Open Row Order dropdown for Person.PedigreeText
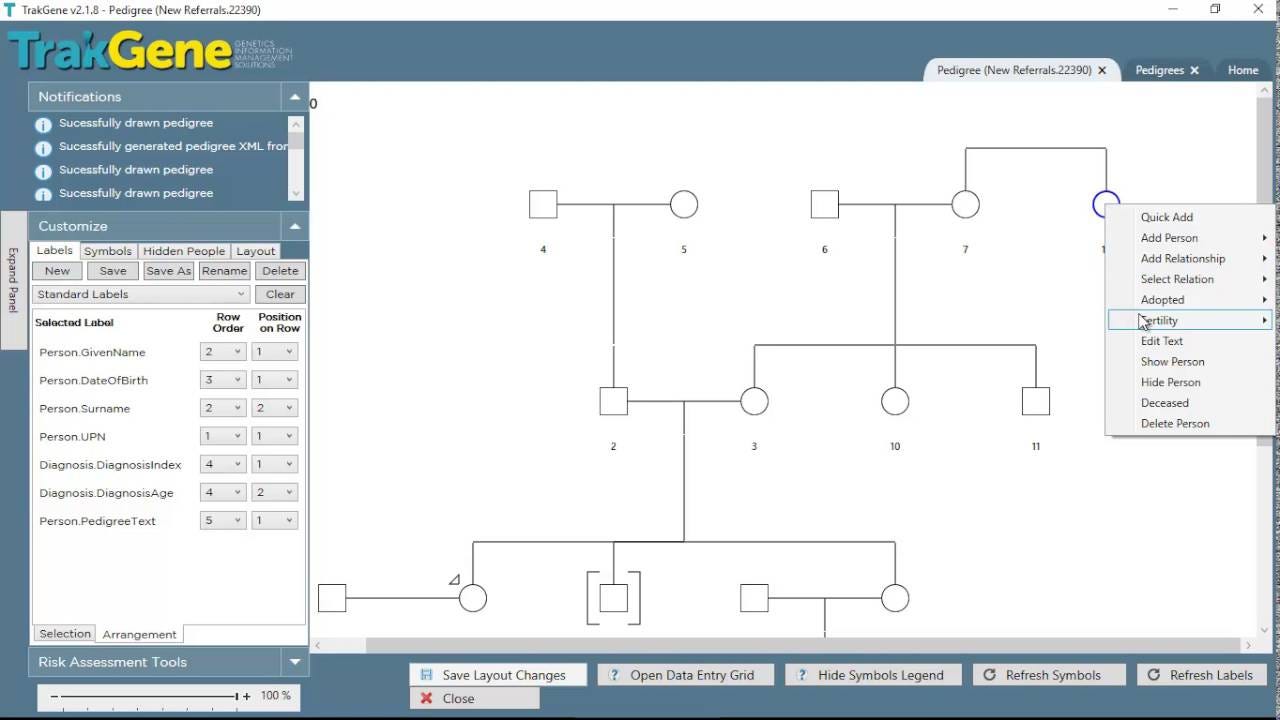The image size is (1280, 720). click(223, 520)
